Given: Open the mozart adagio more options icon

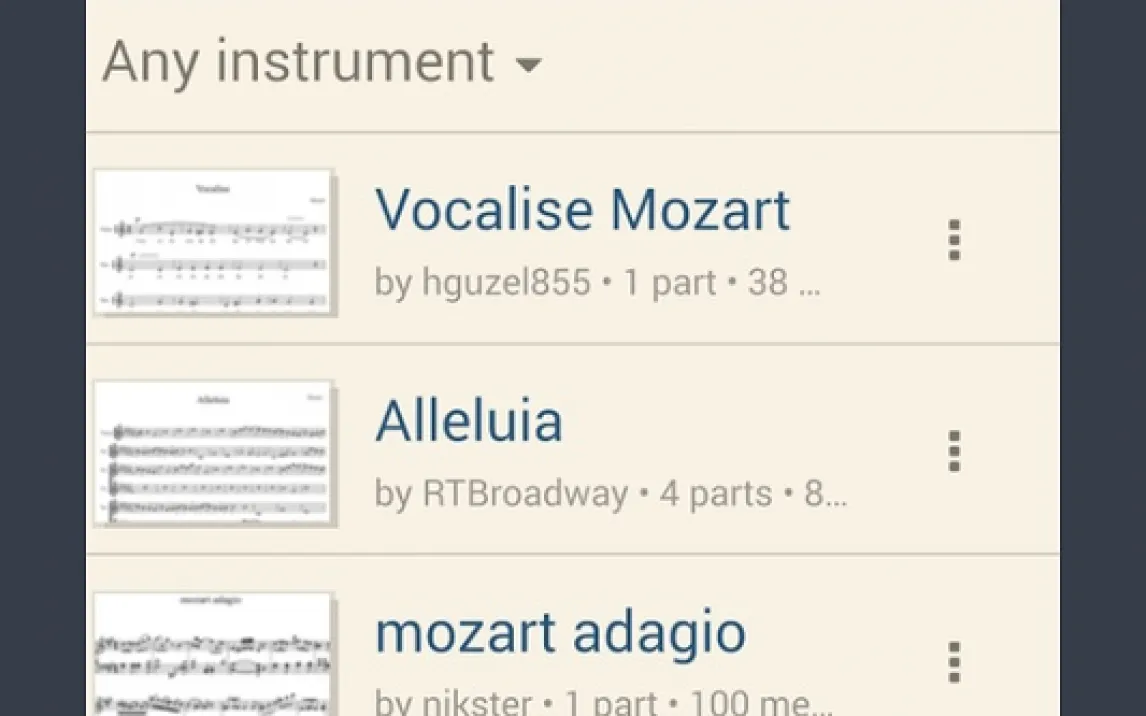Looking at the screenshot, I should [954, 662].
